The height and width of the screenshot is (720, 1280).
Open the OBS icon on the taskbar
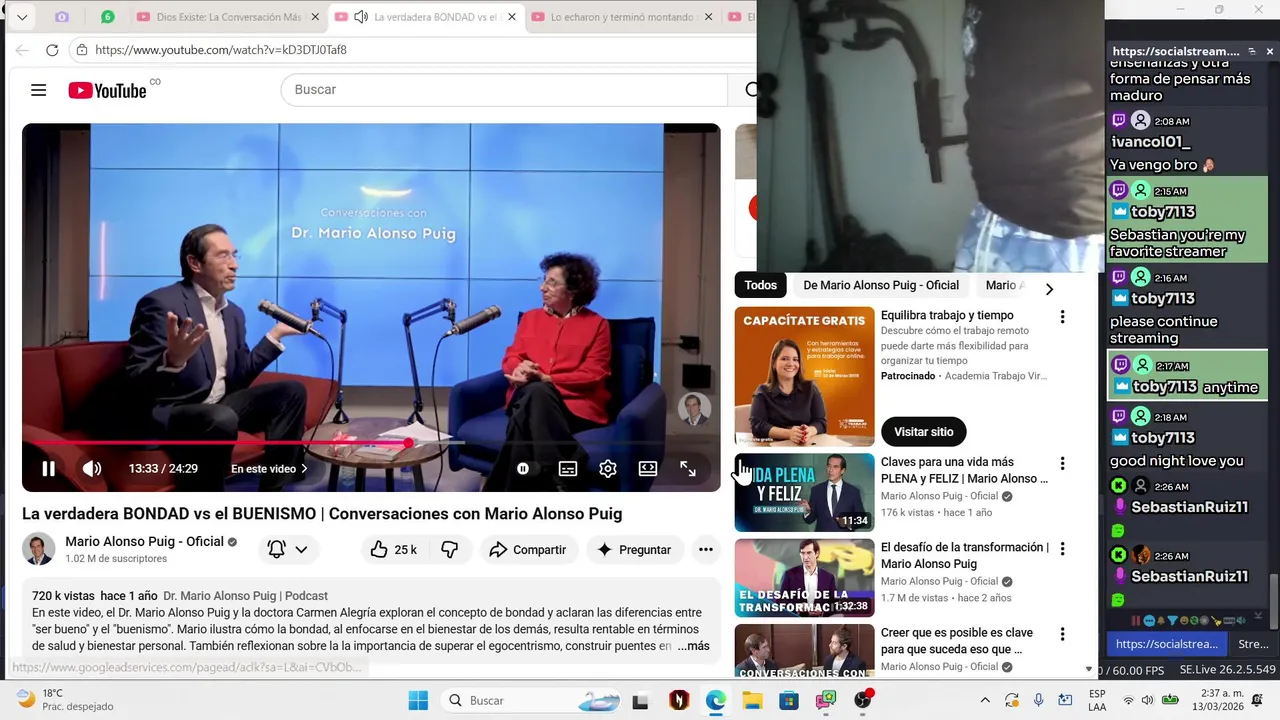[862, 700]
